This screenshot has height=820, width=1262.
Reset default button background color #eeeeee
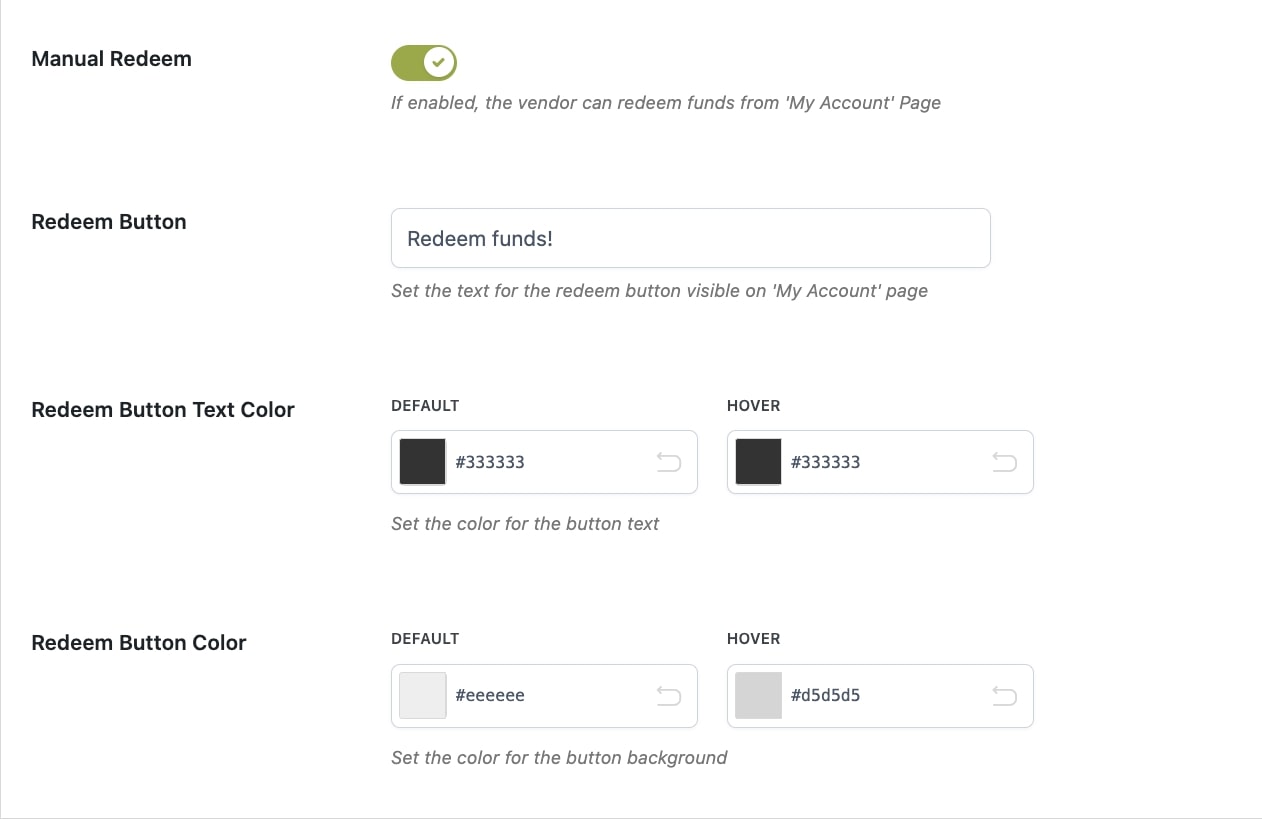tap(668, 695)
